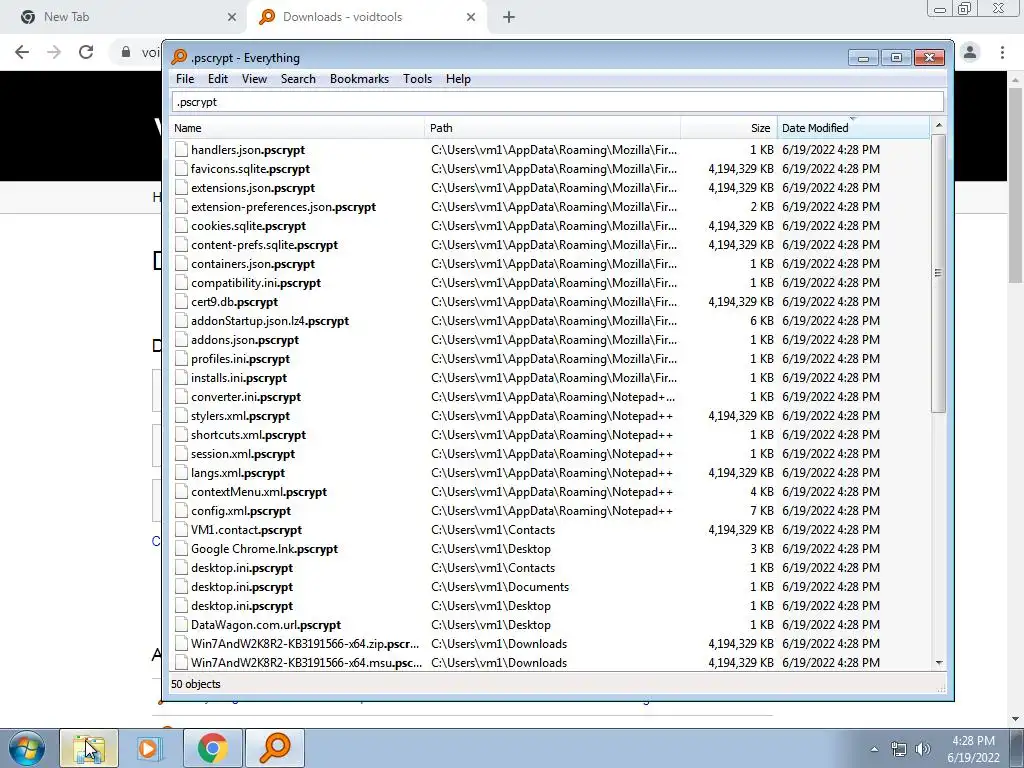Click the file icon of compatibility.ini.pscrypt
1024x768 pixels.
click(181, 283)
